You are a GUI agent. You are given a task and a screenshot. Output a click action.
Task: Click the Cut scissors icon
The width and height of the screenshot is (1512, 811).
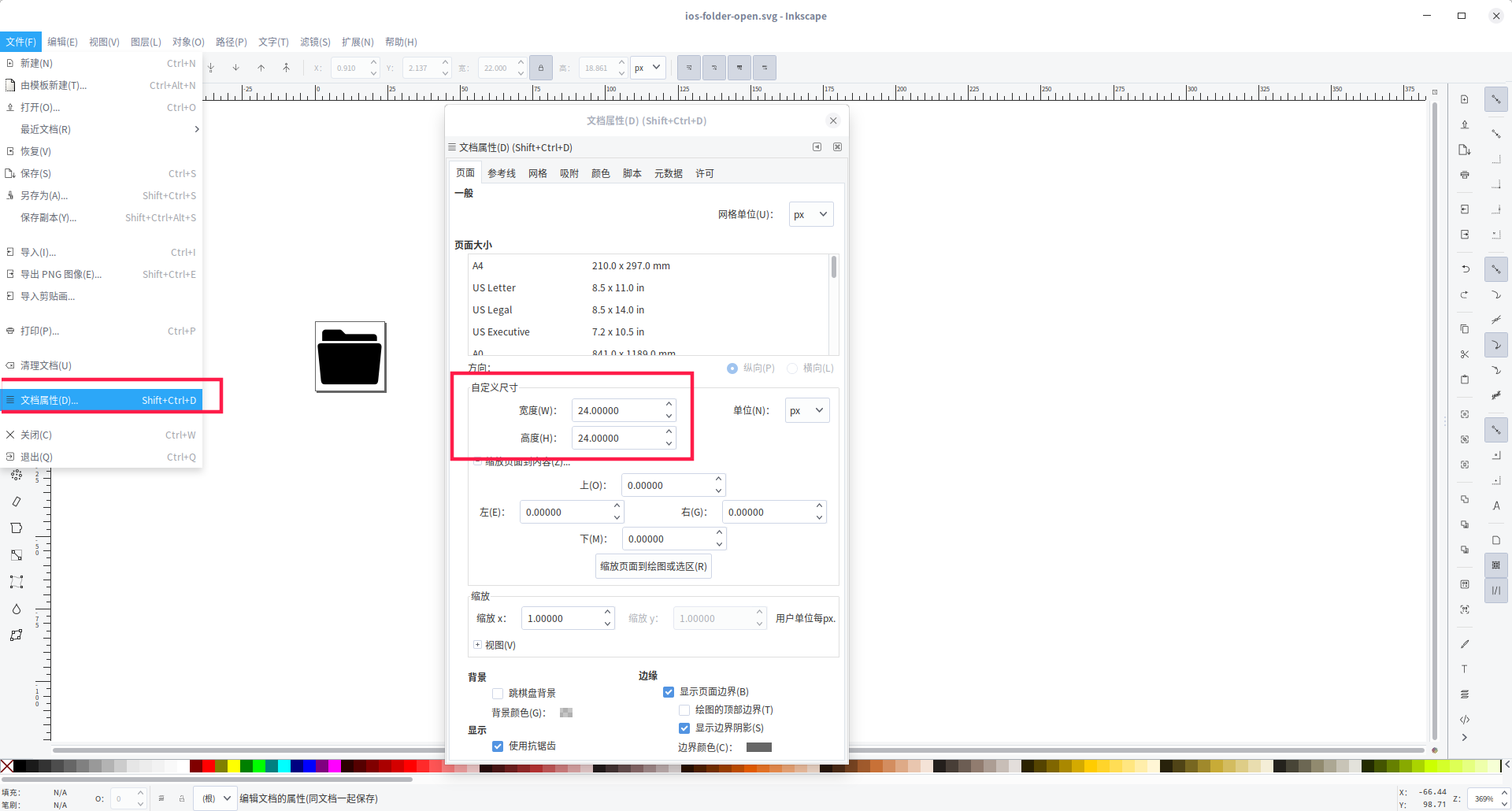coord(1465,354)
